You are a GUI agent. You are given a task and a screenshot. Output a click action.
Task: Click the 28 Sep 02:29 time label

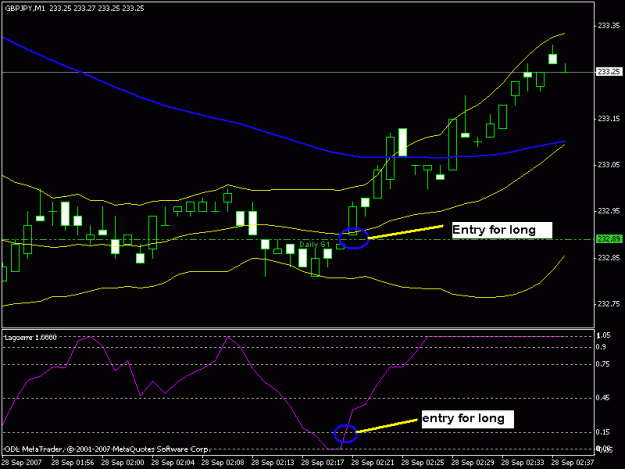[x=473, y=463]
